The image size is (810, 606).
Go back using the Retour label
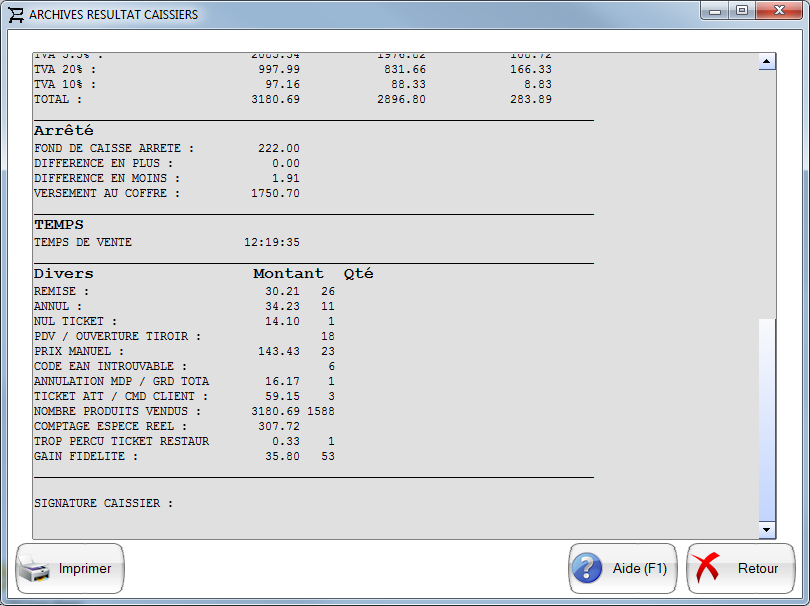click(x=757, y=569)
